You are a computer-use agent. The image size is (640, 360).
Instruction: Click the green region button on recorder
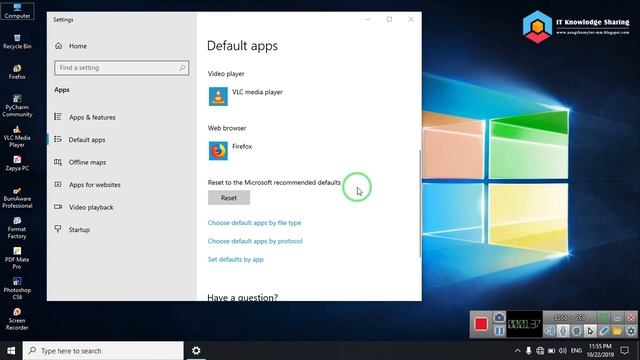point(604,318)
